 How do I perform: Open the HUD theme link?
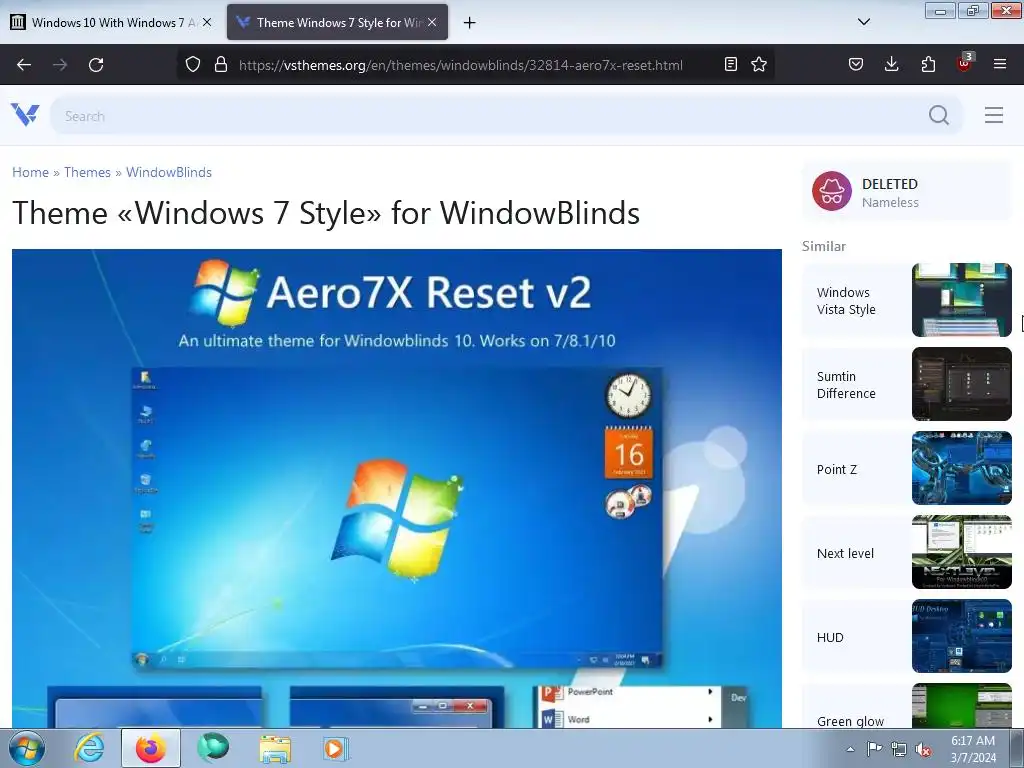click(830, 637)
